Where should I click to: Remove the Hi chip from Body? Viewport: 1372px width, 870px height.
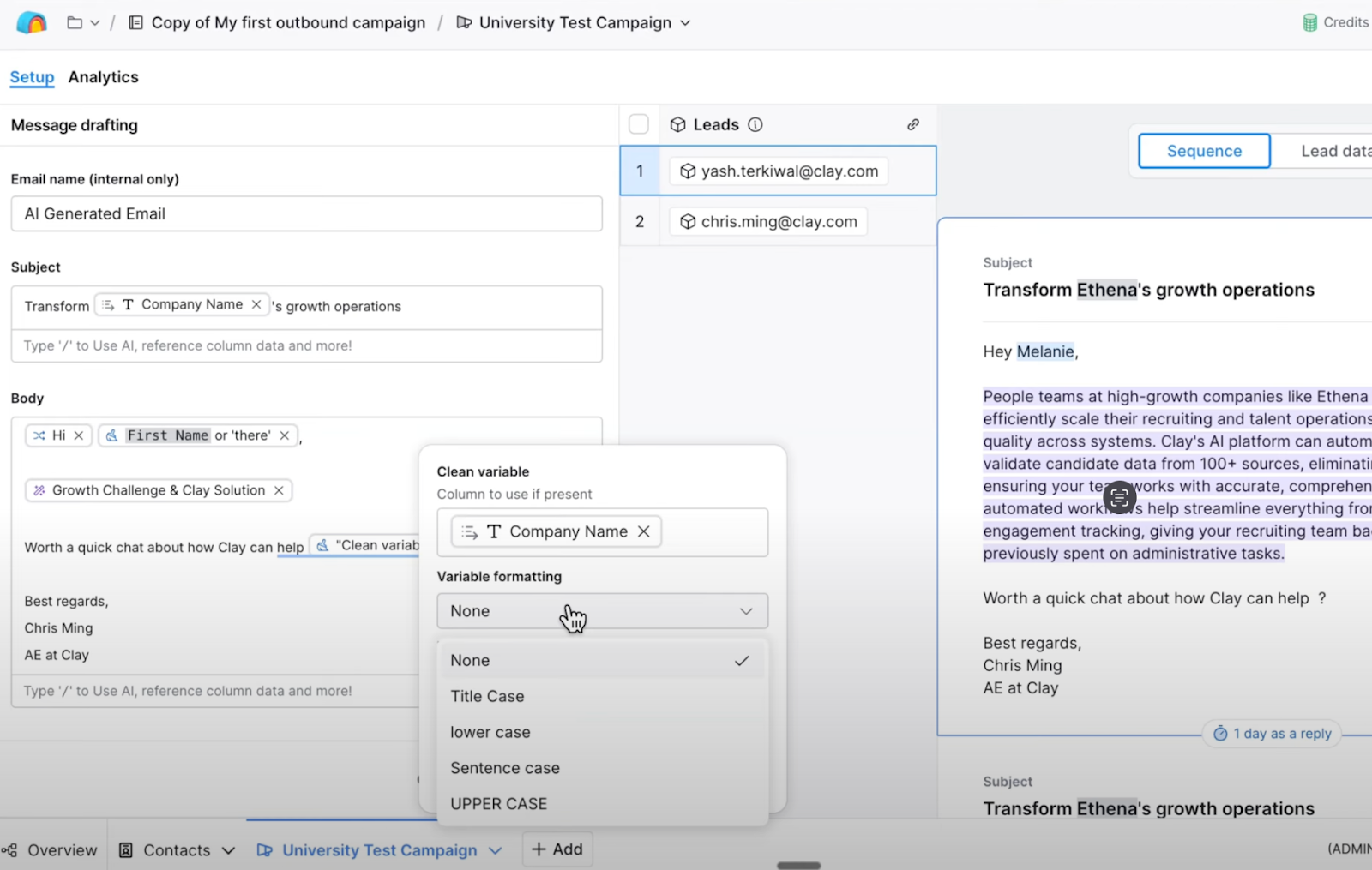pyautogui.click(x=78, y=435)
